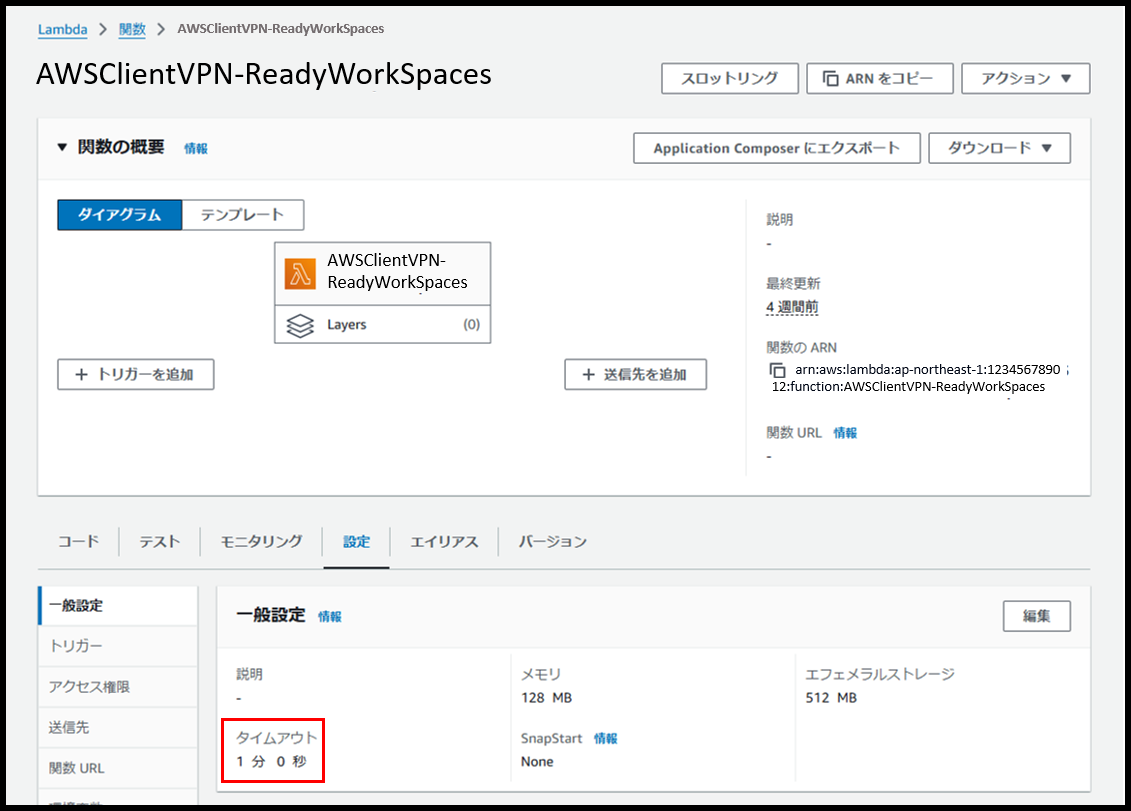Copy the function ARN with the copy icon
The image size is (1131, 811).
coord(777,370)
